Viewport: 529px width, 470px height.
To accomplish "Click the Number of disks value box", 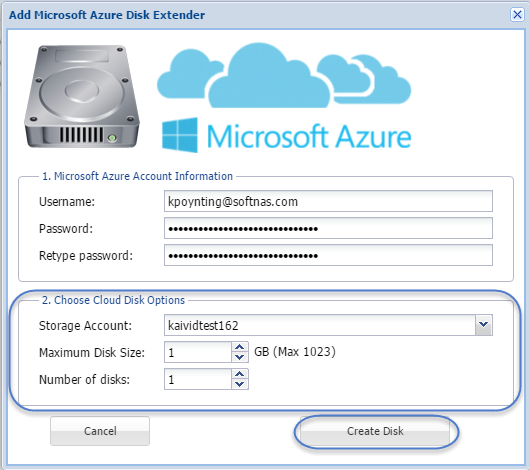I will pyautogui.click(x=198, y=379).
